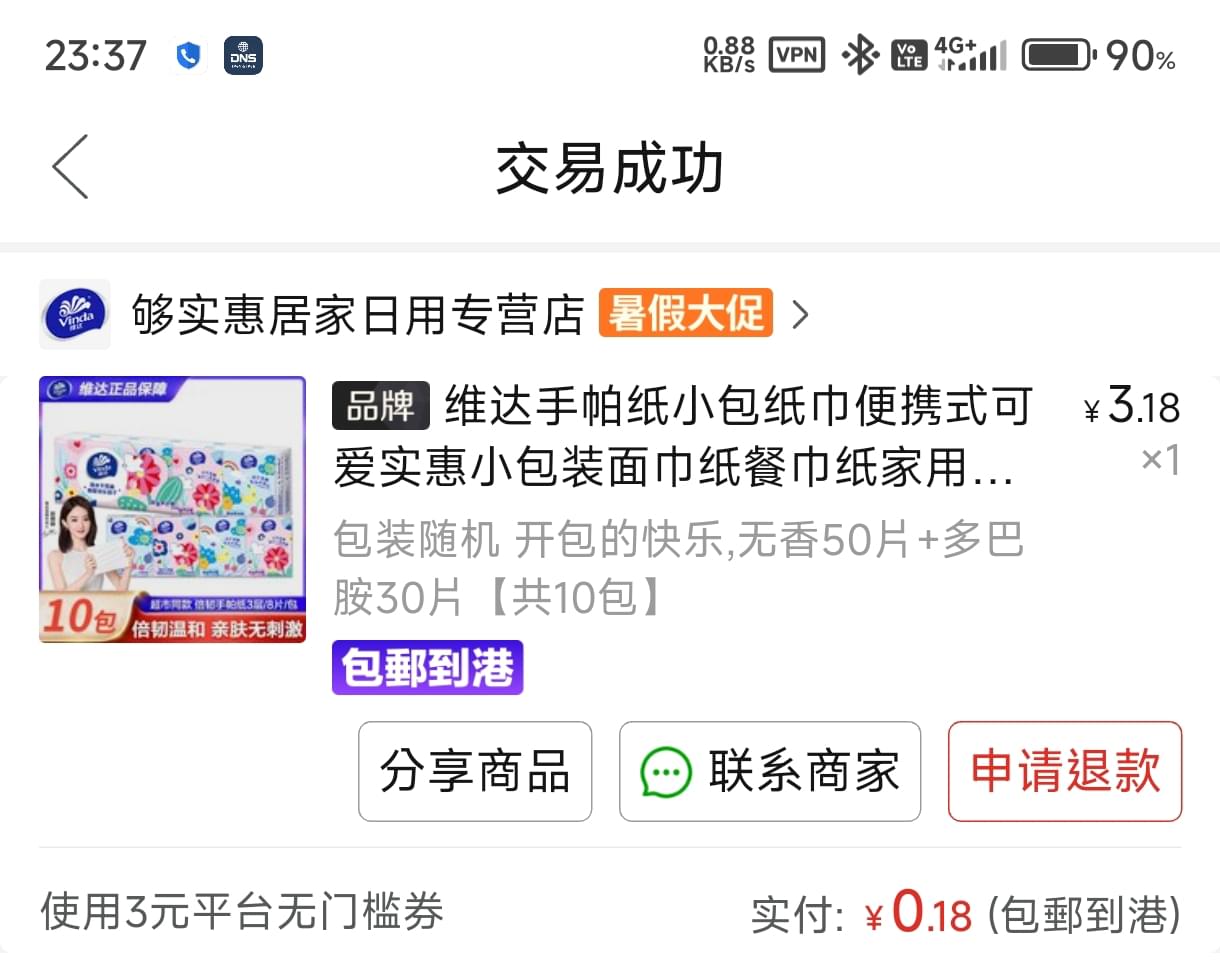Tap the blue shield notification icon

(188, 56)
